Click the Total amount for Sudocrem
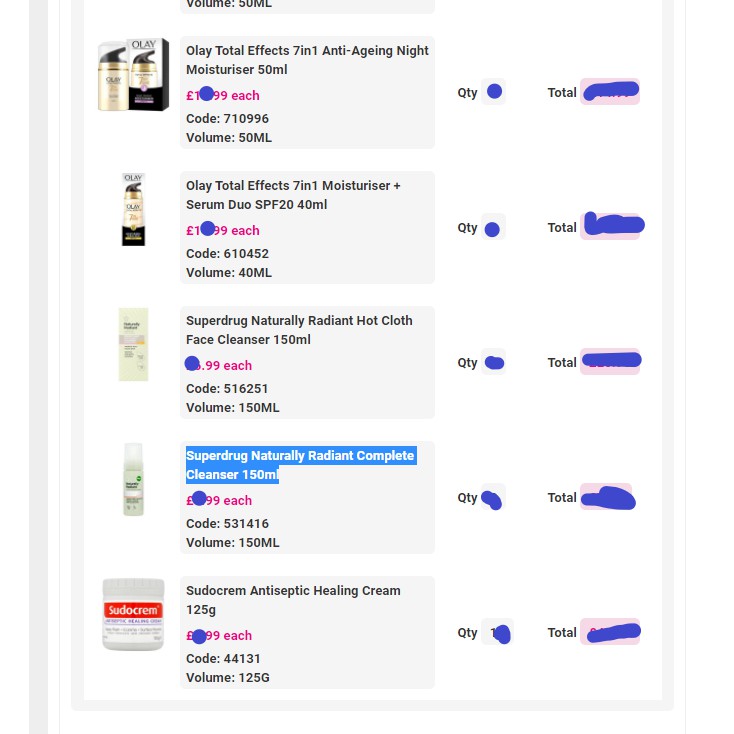This screenshot has height=734, width=734. pyautogui.click(x=609, y=632)
